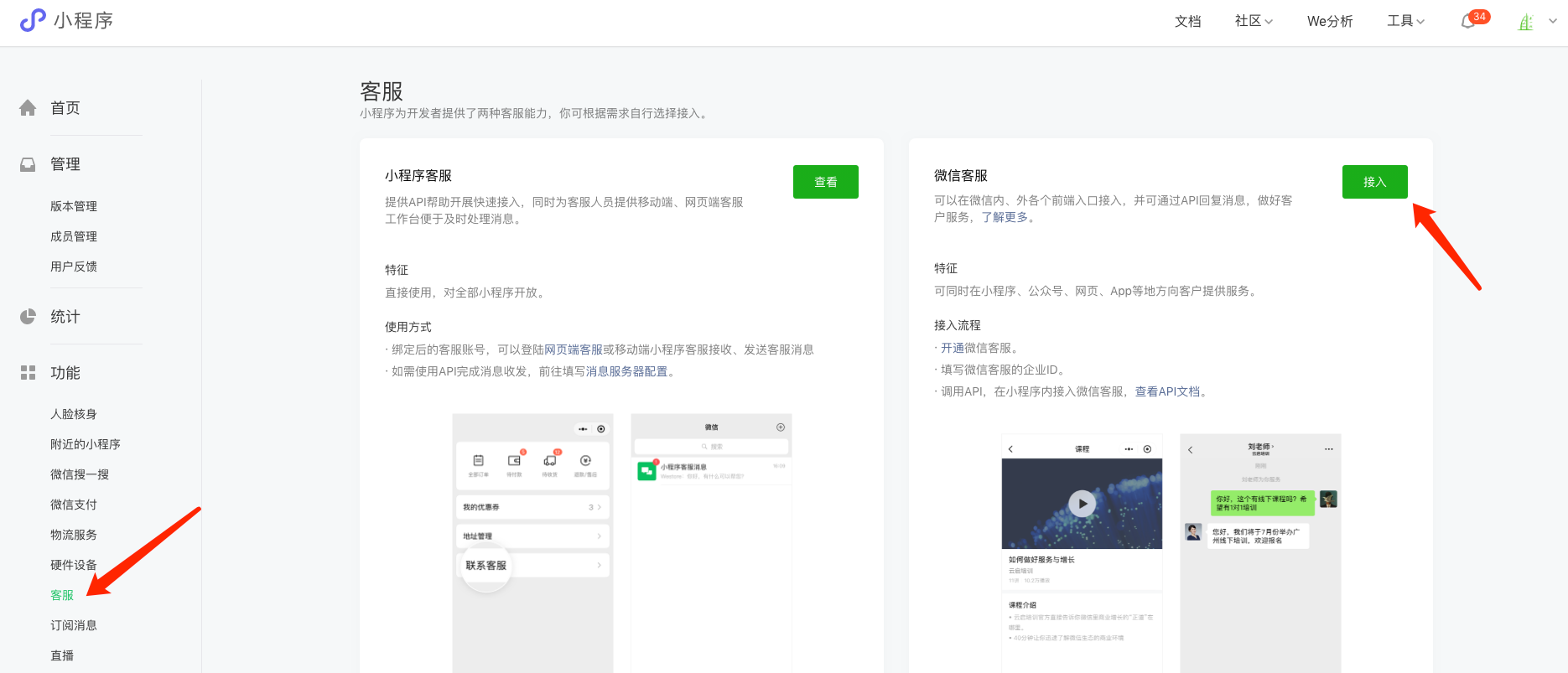Image resolution: width=1568 pixels, height=673 pixels.
Task: Click the 统计 pie chart icon
Action: [x=28, y=317]
